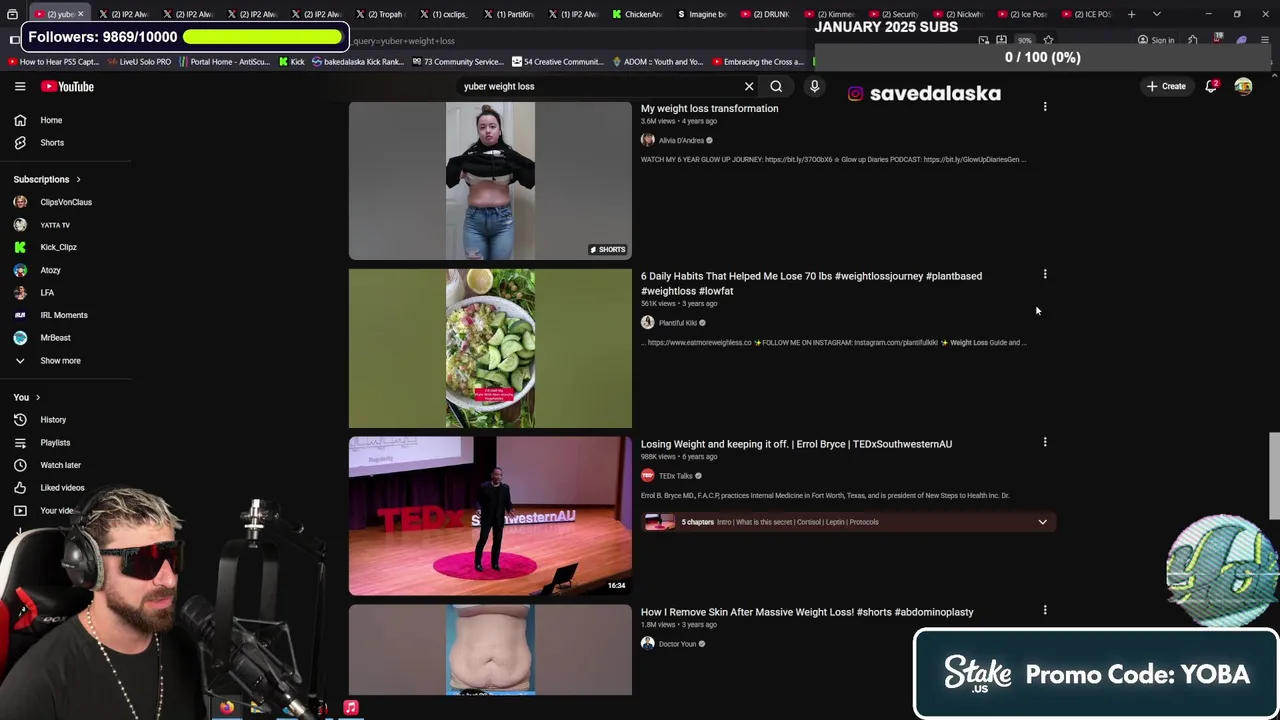Open ClipsVonClaus subscription channel

[65, 202]
